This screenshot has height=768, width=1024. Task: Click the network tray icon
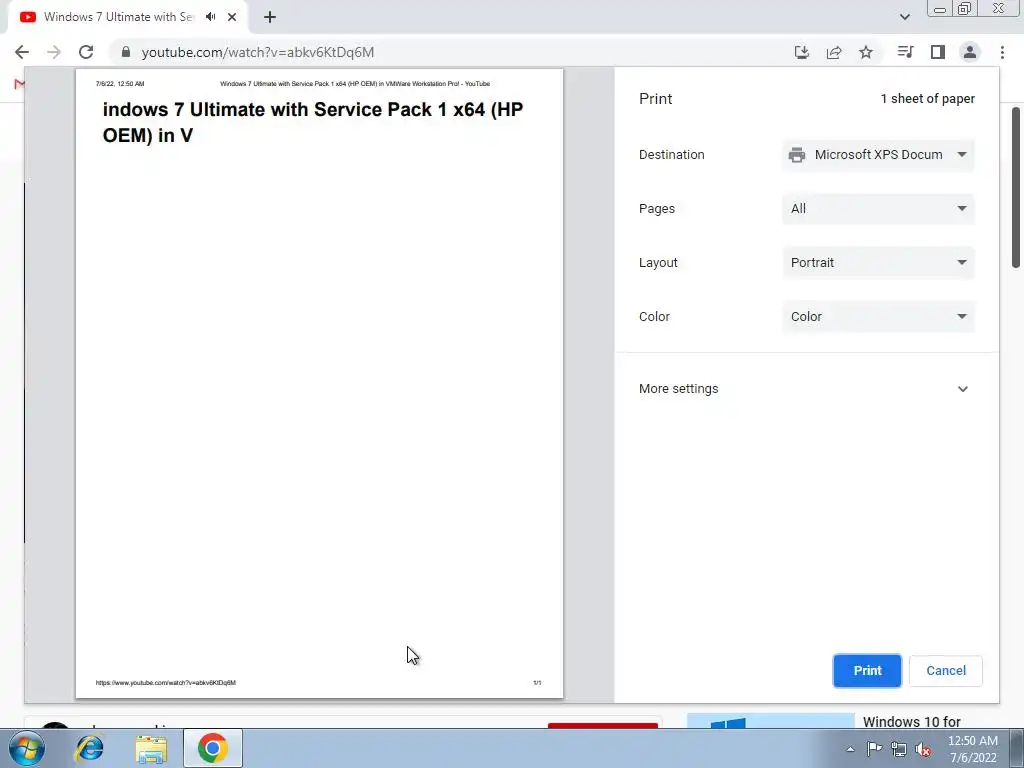point(899,749)
